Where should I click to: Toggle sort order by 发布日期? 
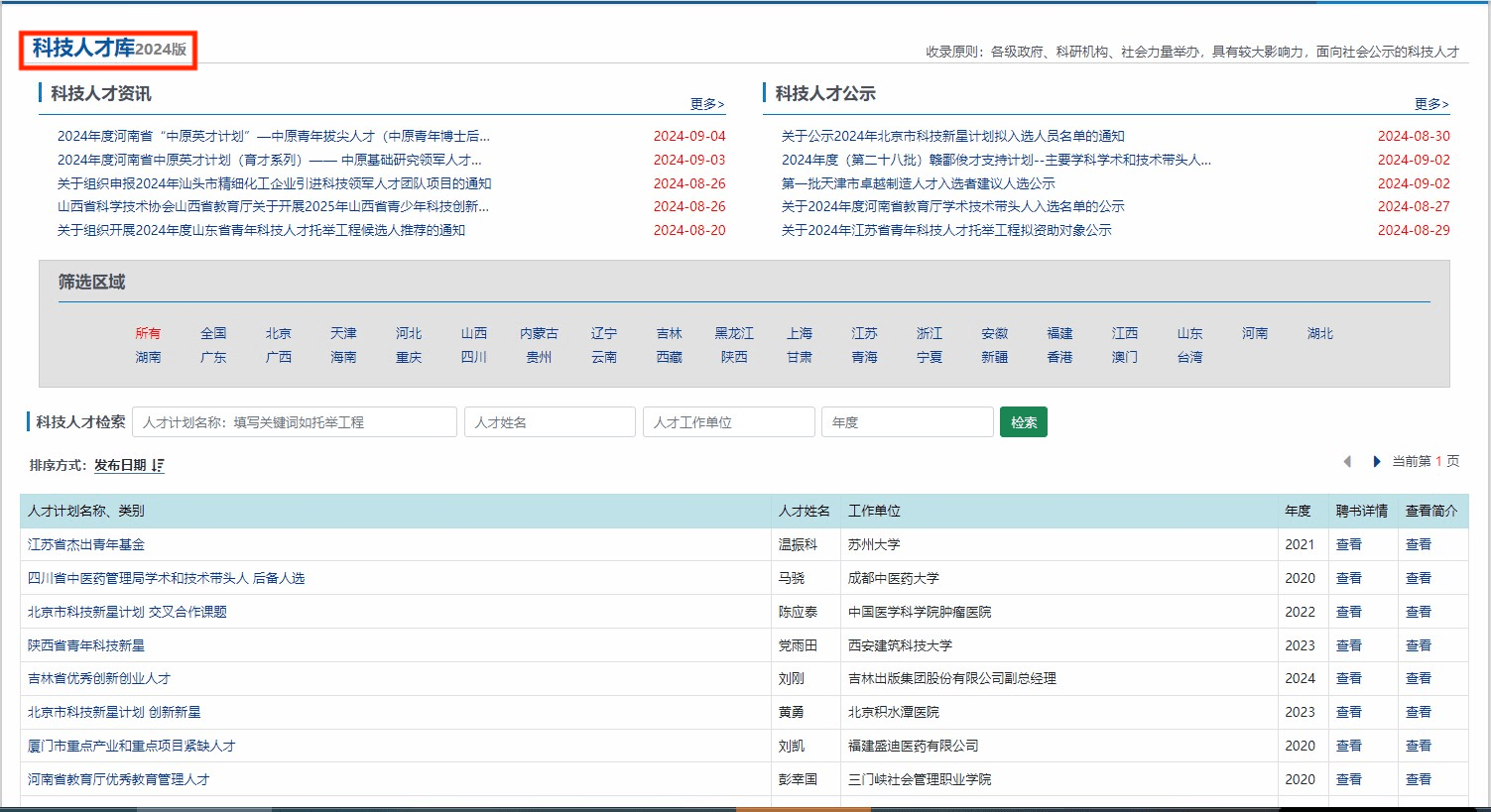point(129,465)
